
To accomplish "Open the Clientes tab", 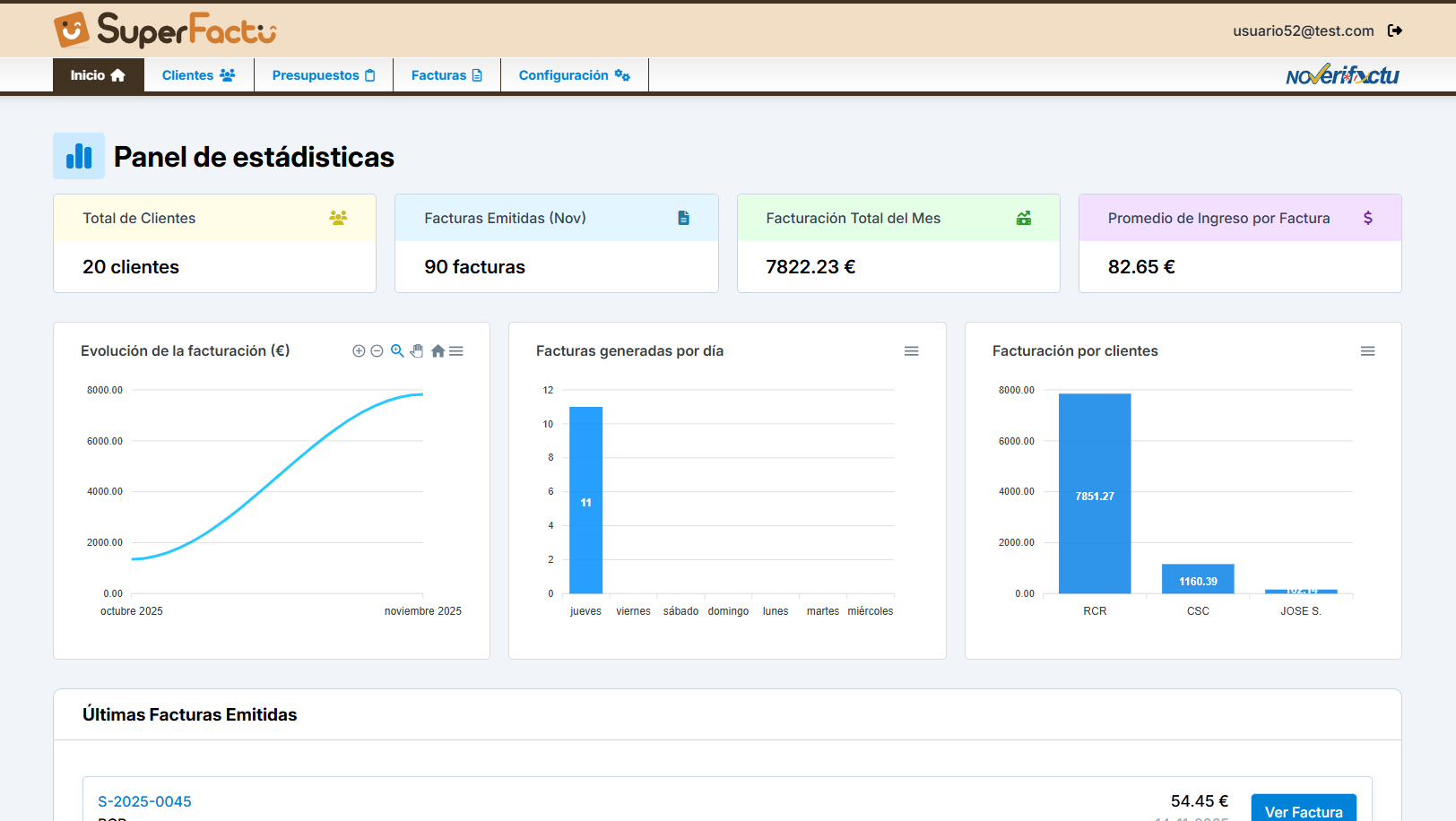I will [198, 75].
